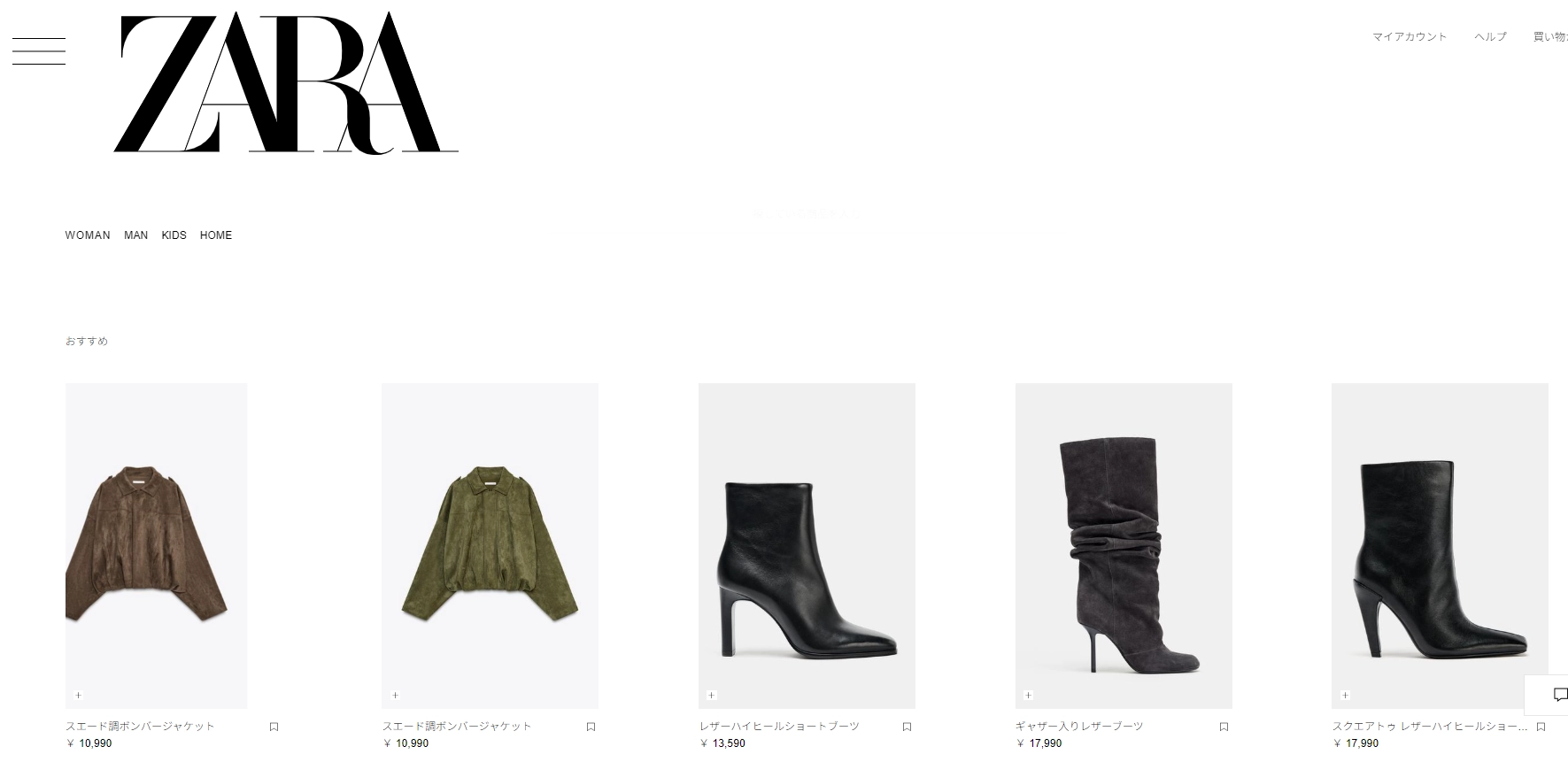This screenshot has width=1568, height=762.
Task: Open the ヘルプ help link
Action: (1490, 37)
